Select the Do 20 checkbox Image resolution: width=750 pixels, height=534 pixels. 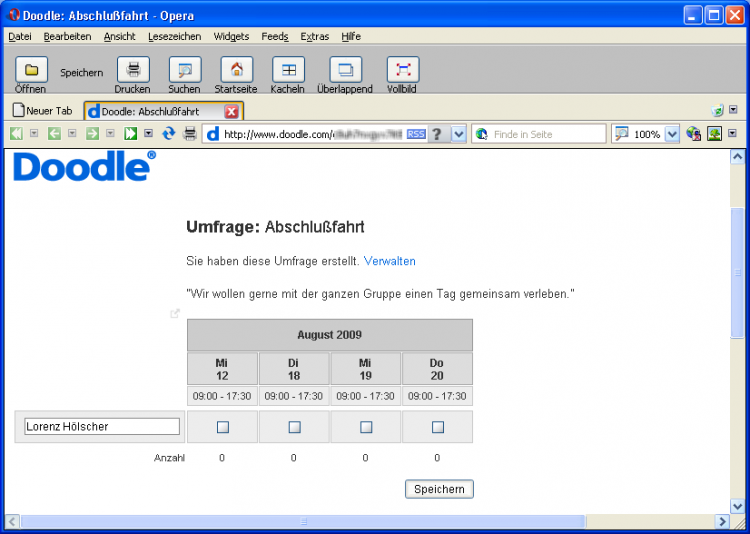point(437,427)
